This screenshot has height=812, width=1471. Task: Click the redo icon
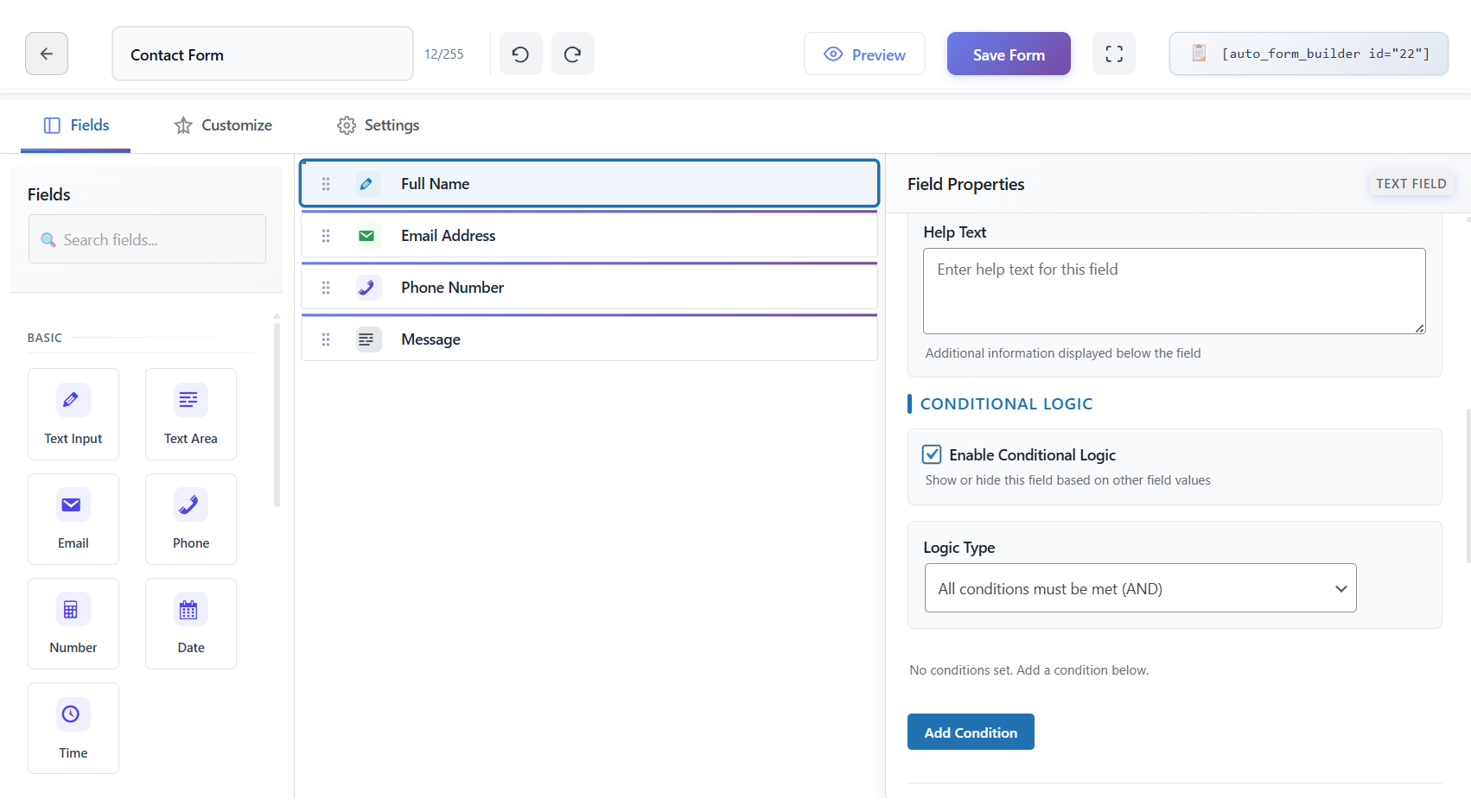pyautogui.click(x=572, y=54)
